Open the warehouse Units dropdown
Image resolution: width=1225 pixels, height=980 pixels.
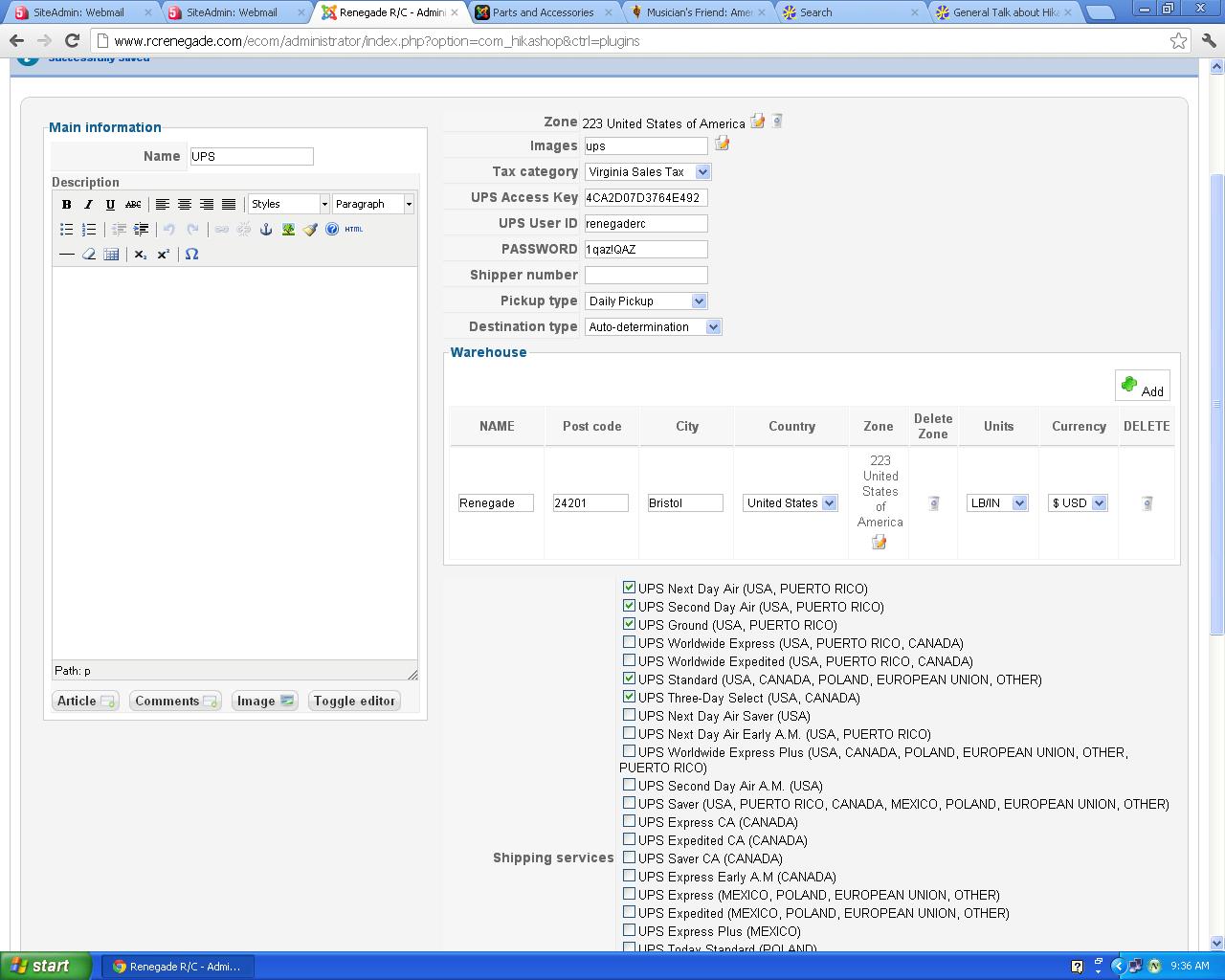tap(997, 503)
